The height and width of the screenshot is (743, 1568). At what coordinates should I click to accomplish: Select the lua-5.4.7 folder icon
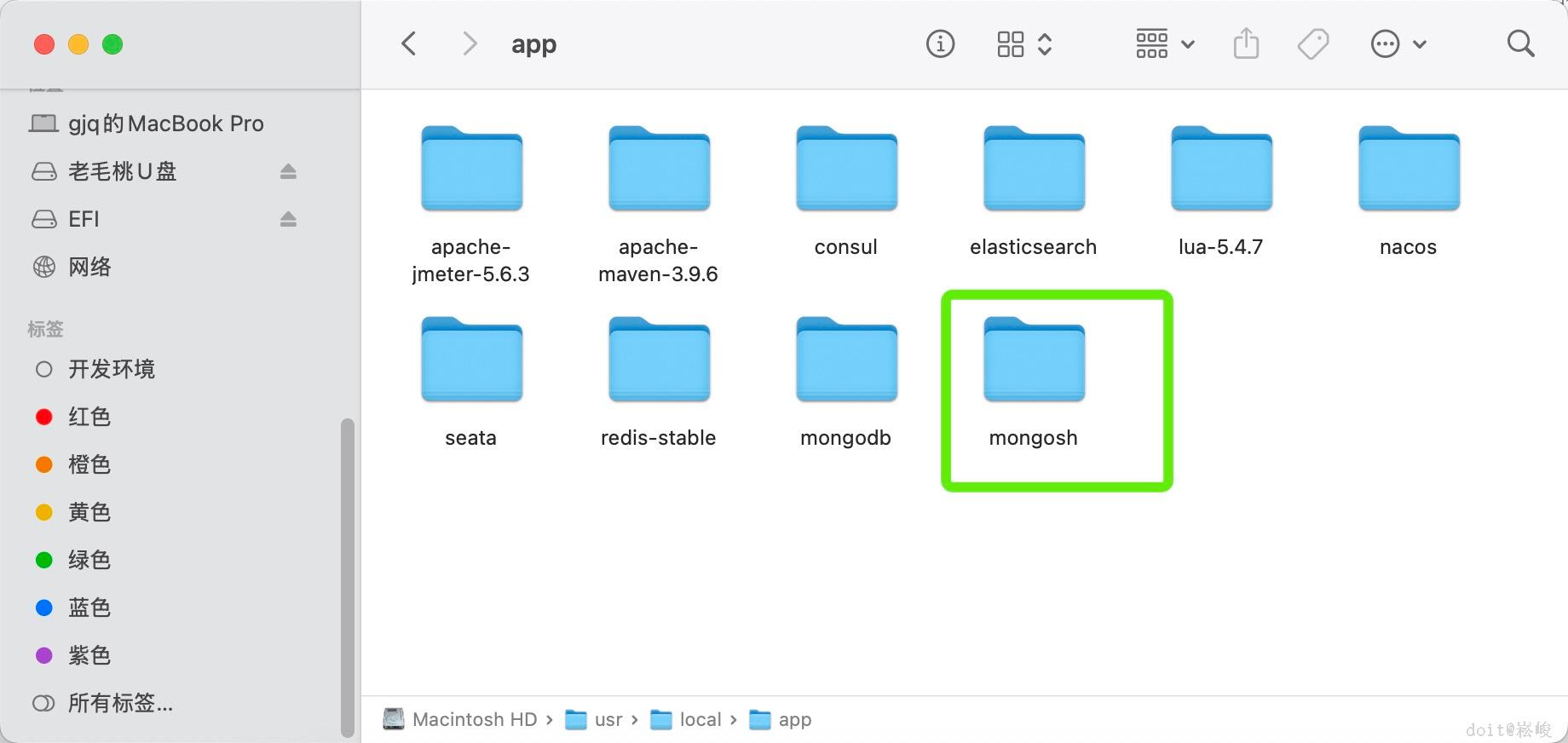coord(1221,169)
